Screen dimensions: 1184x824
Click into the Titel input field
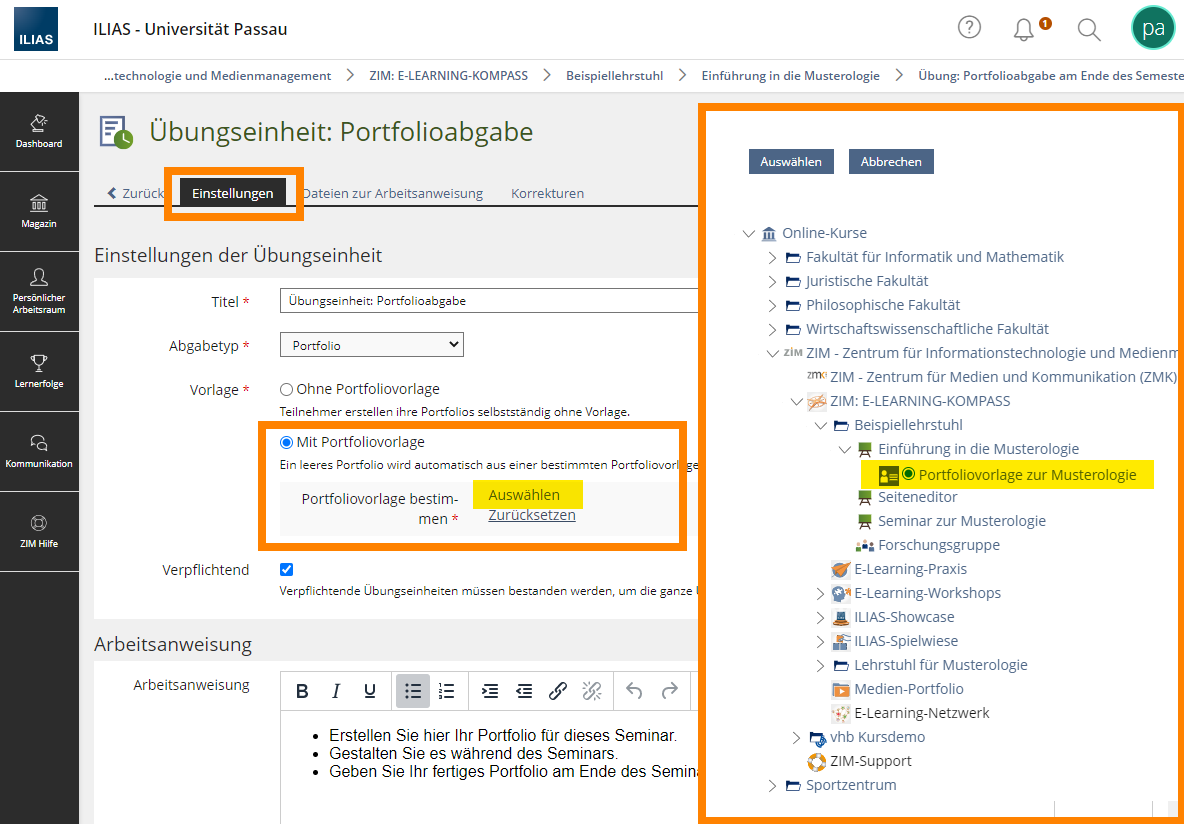click(488, 301)
